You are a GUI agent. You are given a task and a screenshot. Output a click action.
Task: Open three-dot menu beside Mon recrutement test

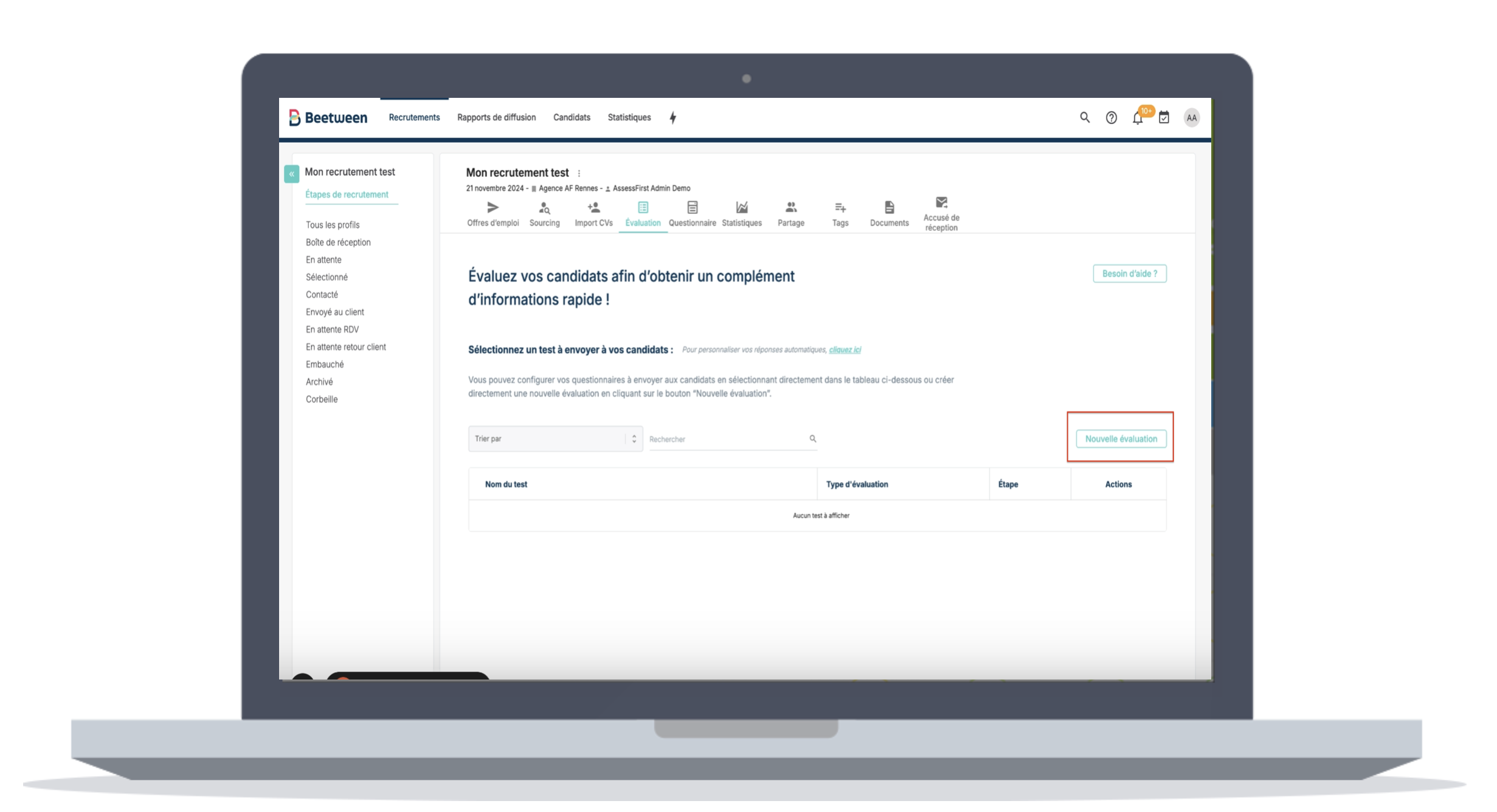pos(579,173)
